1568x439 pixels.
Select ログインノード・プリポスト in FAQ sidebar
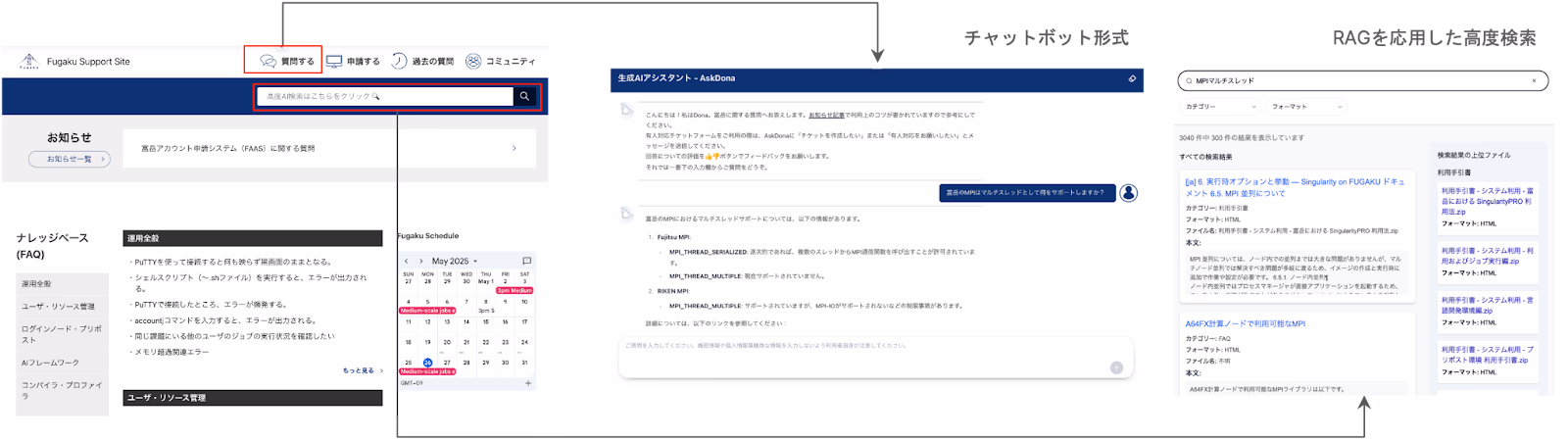[62, 334]
